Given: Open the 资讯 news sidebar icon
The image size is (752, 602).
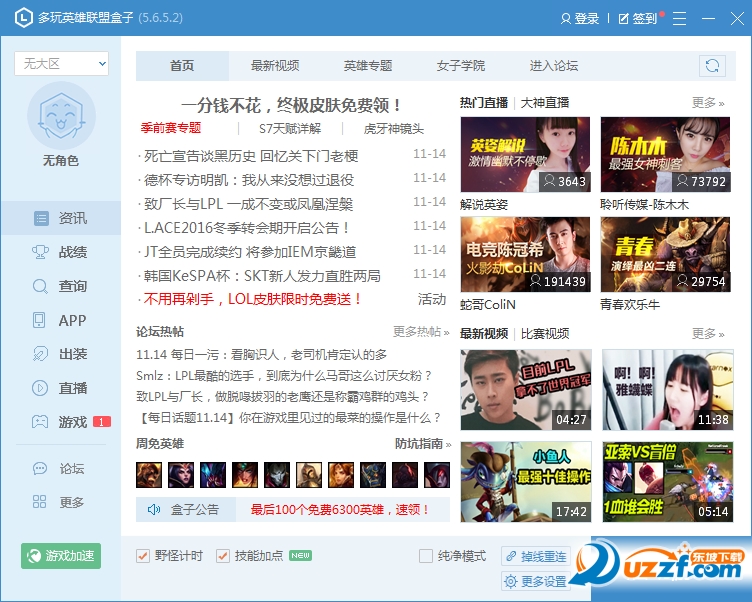Looking at the screenshot, I should [x=41, y=218].
